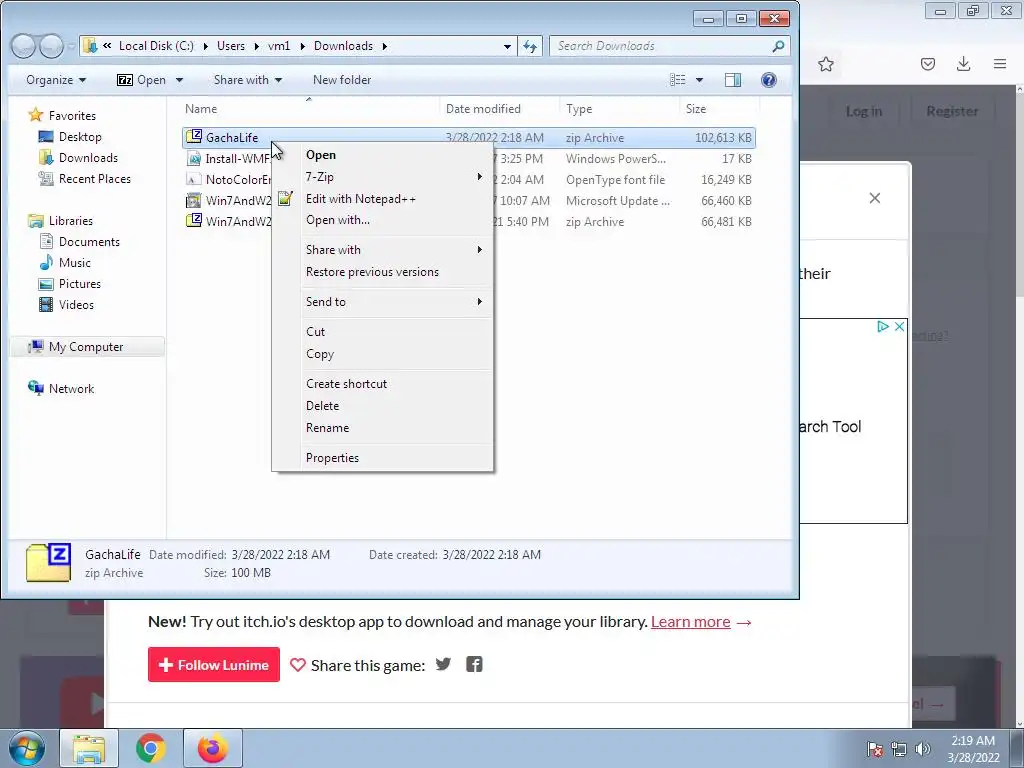Click Firefox bookmark star icon
Screen dimensions: 1024x768
[825, 64]
